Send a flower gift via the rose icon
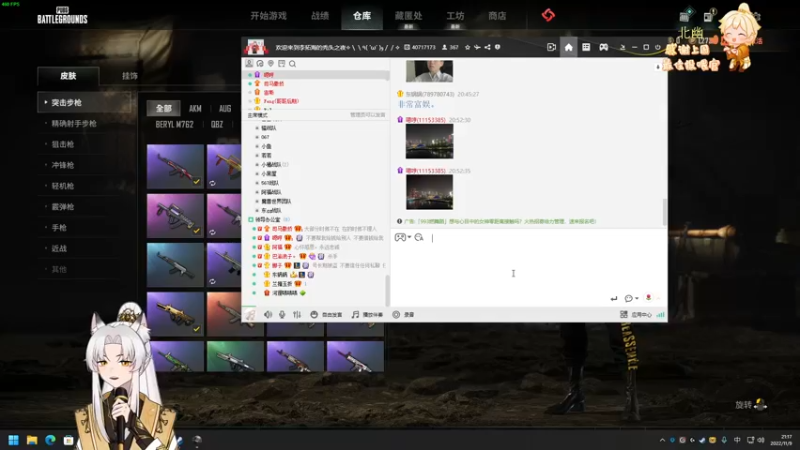 point(648,297)
